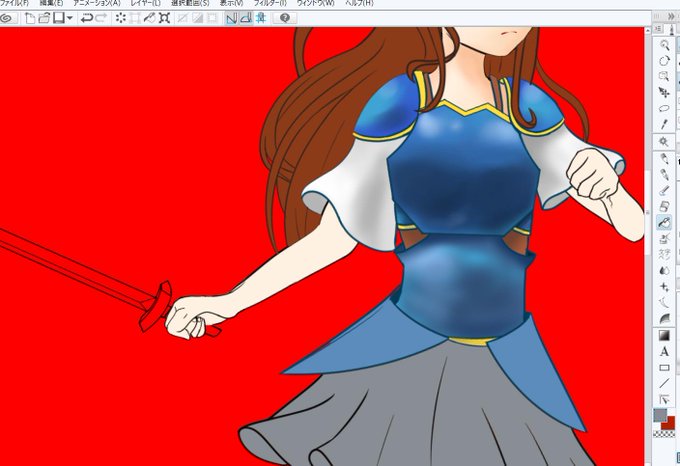Click the vertical canvas scrollbar track

coord(648,249)
